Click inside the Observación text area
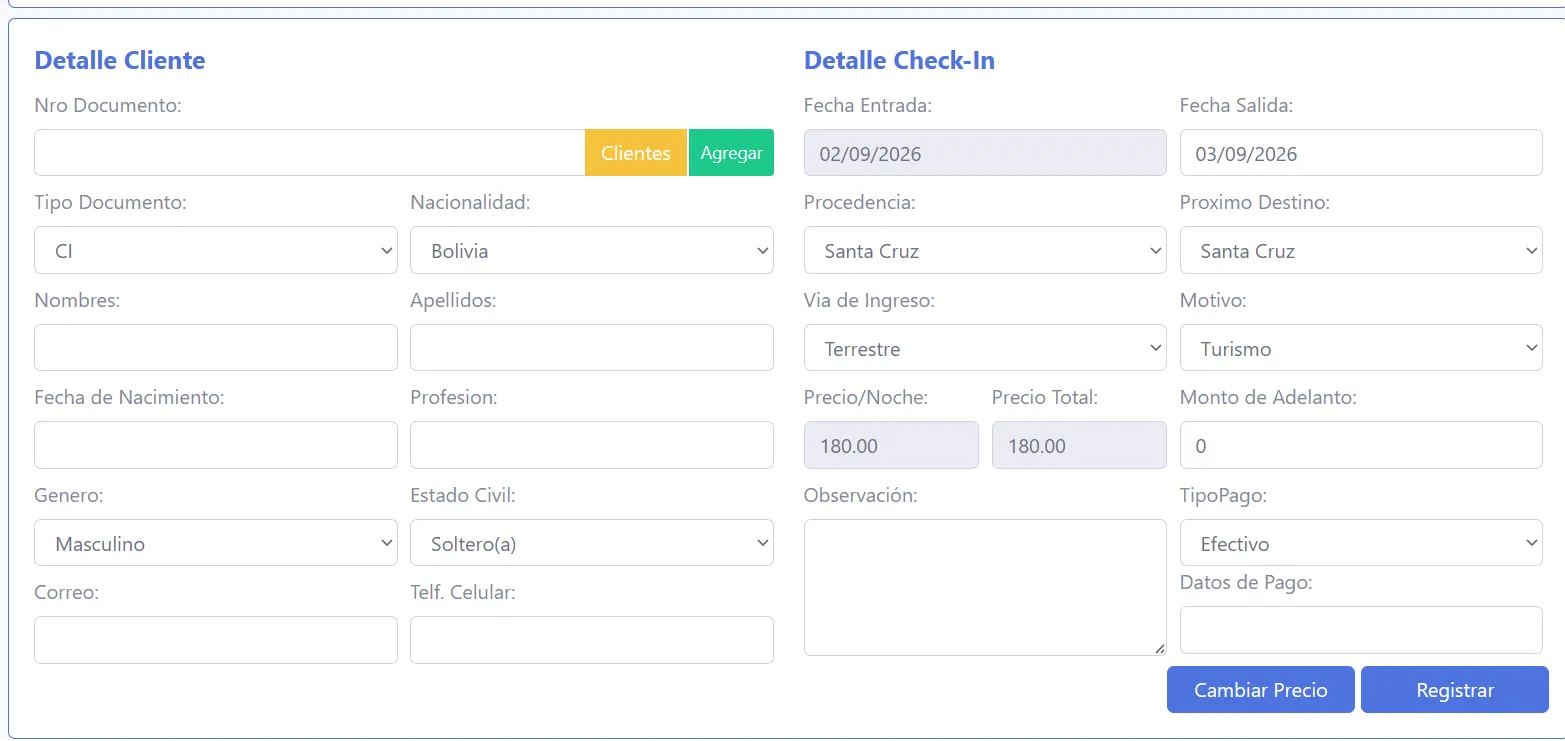Image resolution: width=1565 pixels, height=741 pixels. point(985,587)
